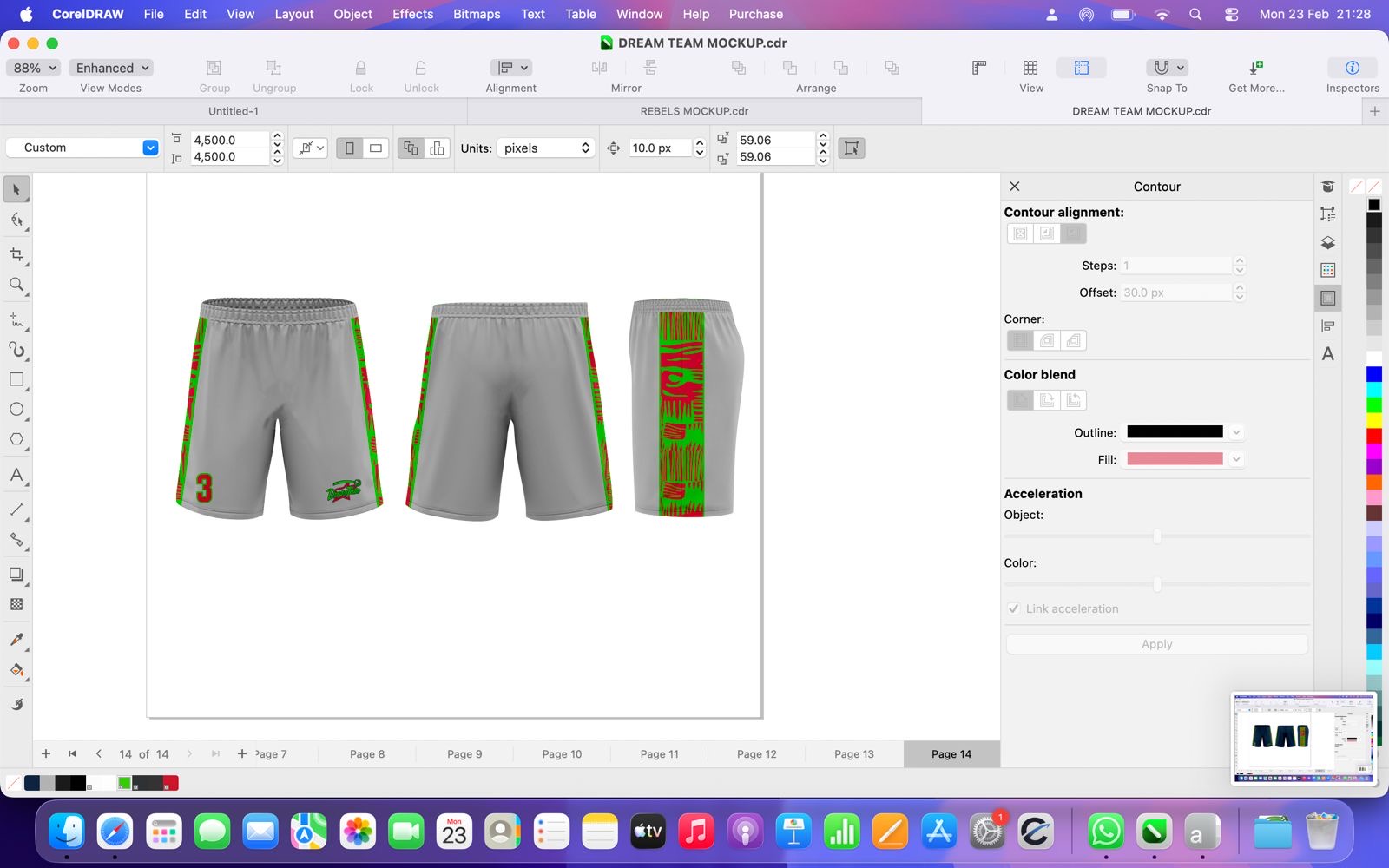
Task: Pick the Text tool
Action: point(16,475)
